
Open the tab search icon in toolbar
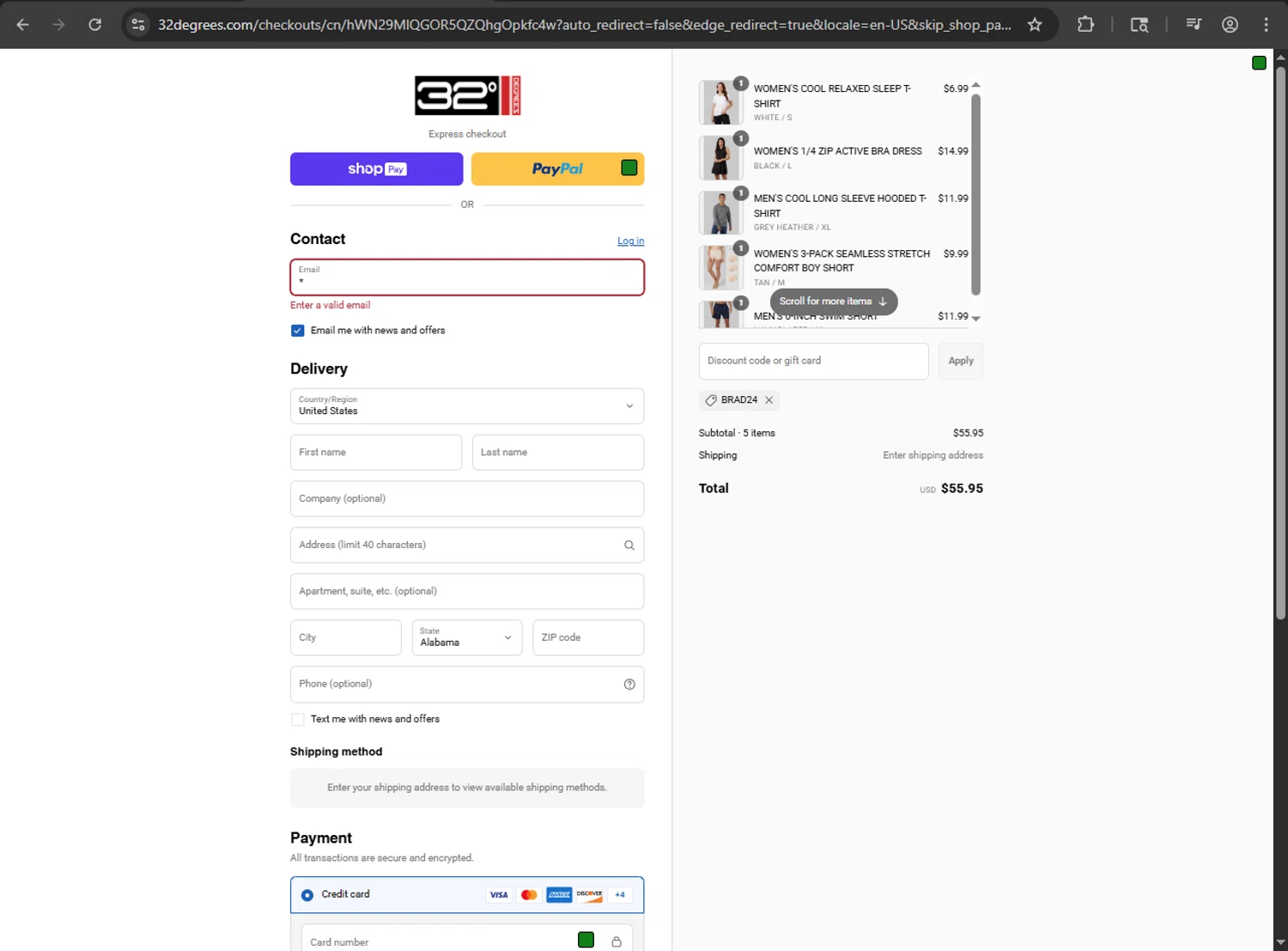(1139, 25)
